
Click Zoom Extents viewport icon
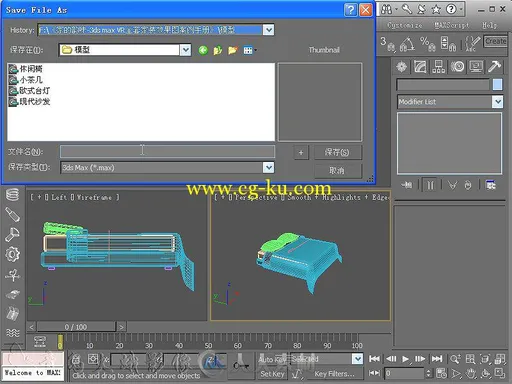click(x=485, y=359)
